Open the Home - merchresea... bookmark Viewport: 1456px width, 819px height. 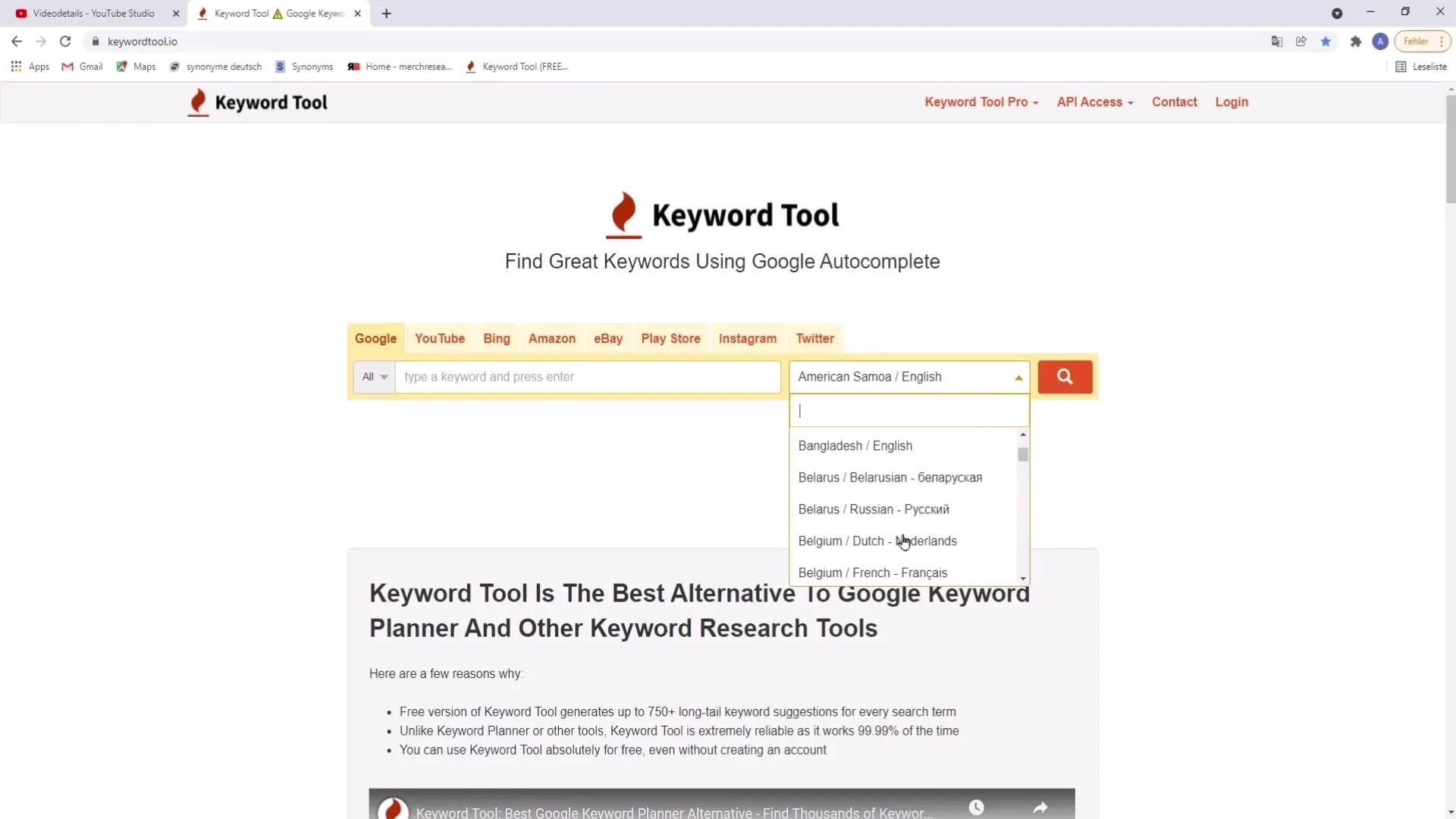tap(400, 67)
